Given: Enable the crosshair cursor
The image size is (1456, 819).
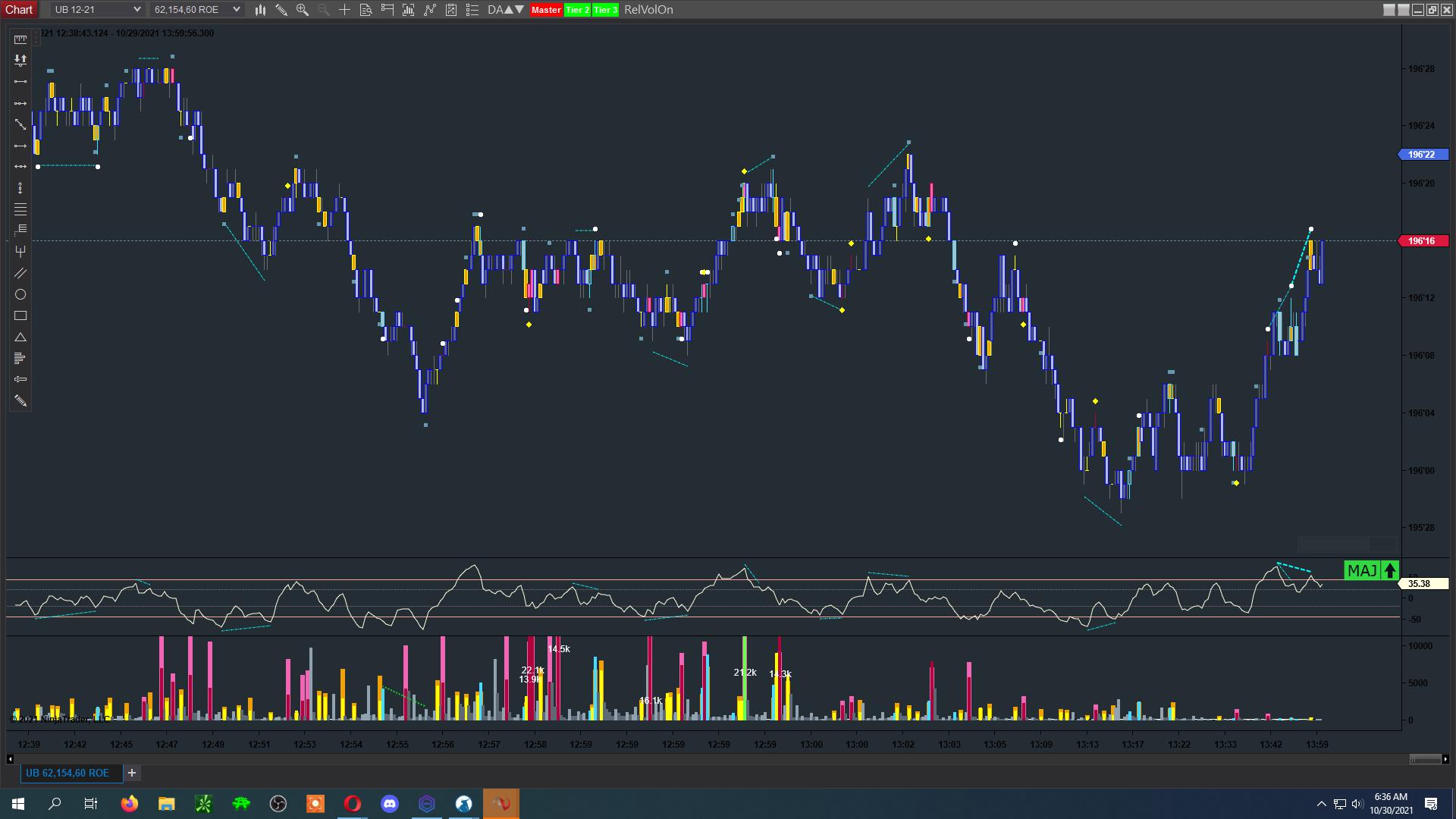Looking at the screenshot, I should [345, 10].
